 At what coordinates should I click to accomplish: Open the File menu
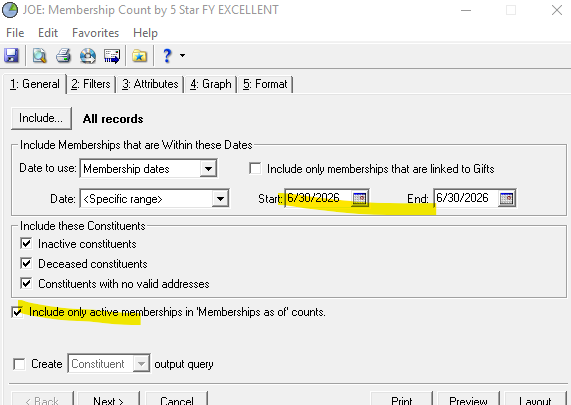click(15, 33)
